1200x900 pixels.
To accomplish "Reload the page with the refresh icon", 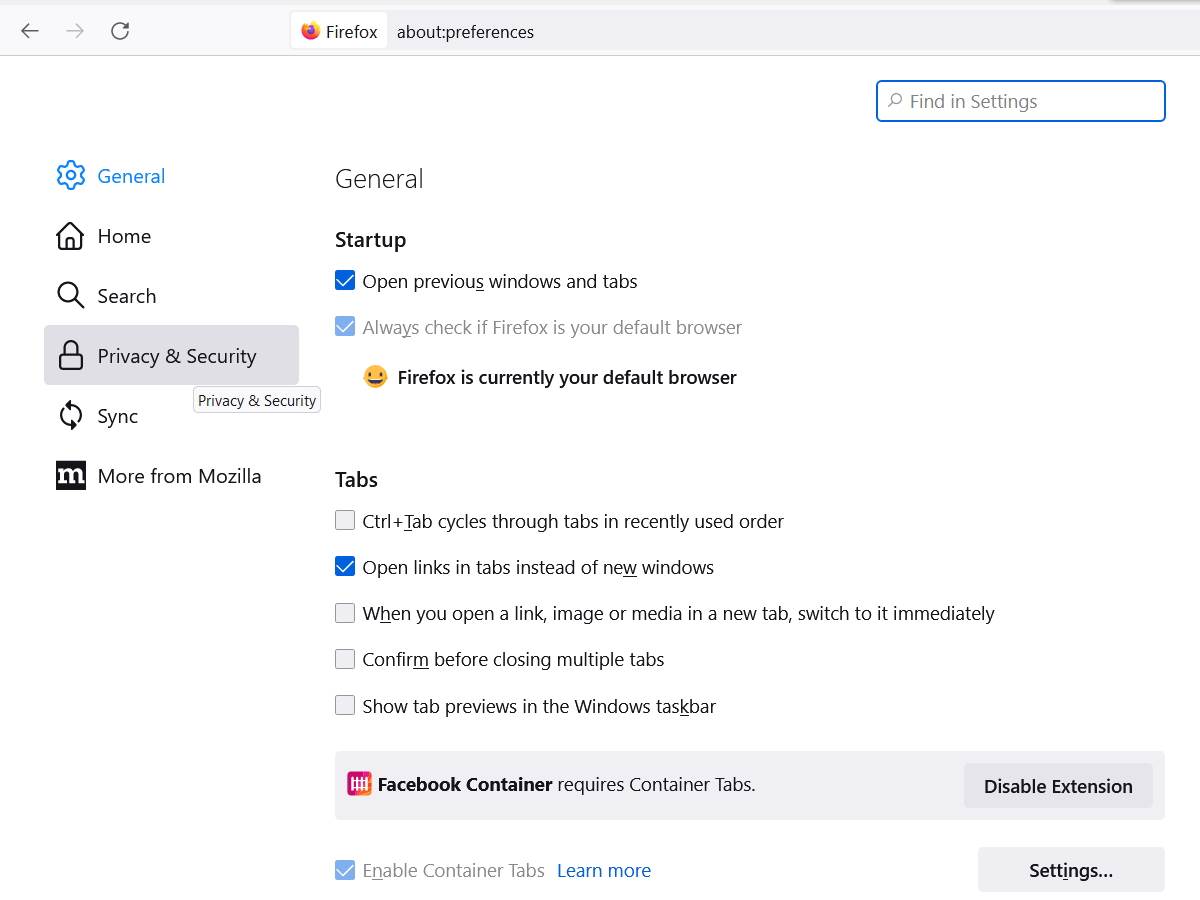I will tap(120, 31).
